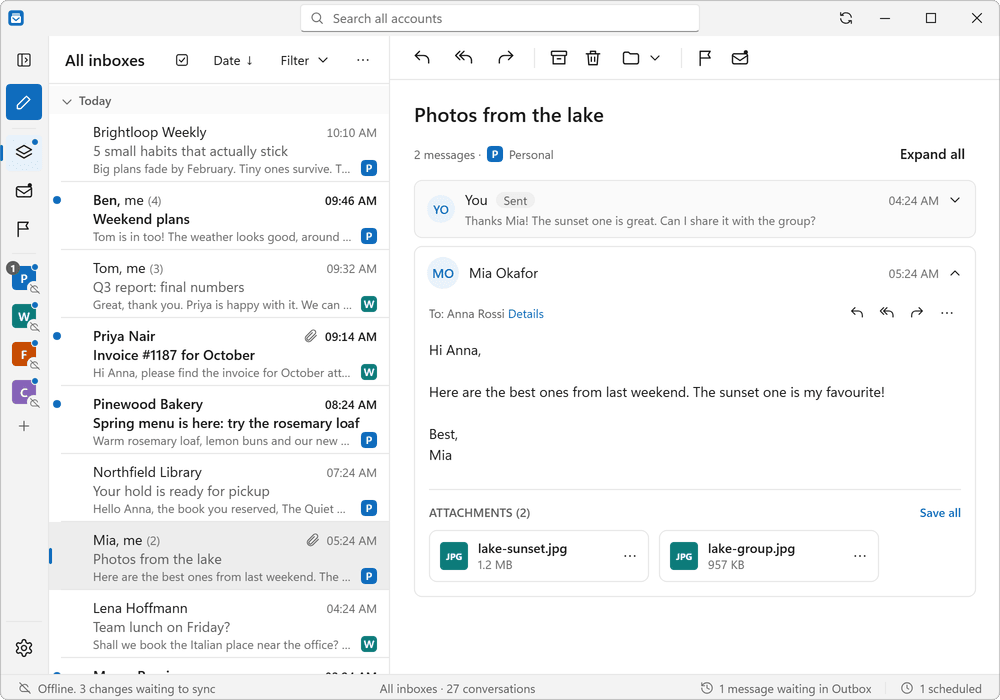
Task: Toggle unread dot on Pinewood Bakery email
Action: click(57, 404)
